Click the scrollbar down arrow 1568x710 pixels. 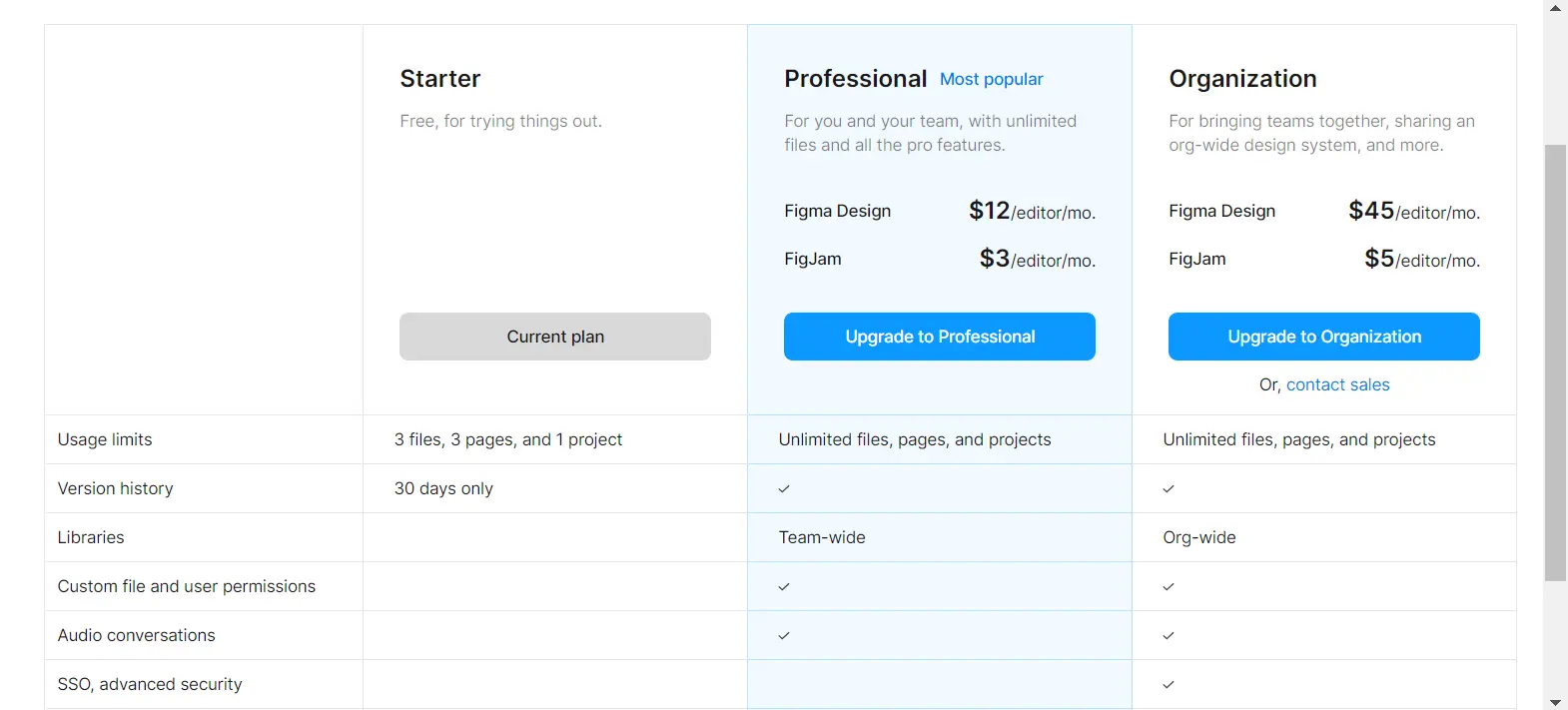(1555, 702)
